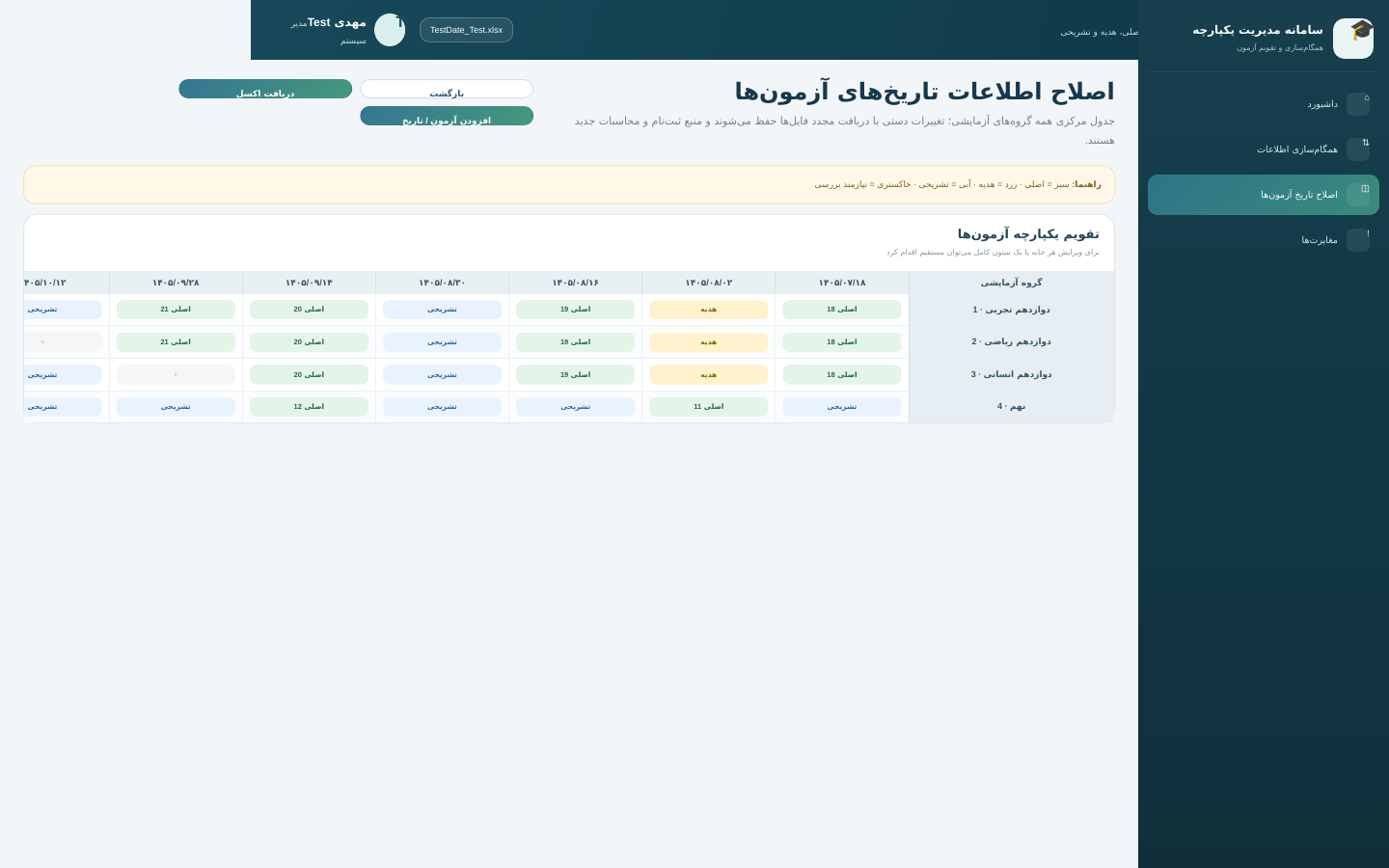1389x868 pixels.
Task: Click the داشبورد home icon in sidebar
Action: coord(1358,104)
